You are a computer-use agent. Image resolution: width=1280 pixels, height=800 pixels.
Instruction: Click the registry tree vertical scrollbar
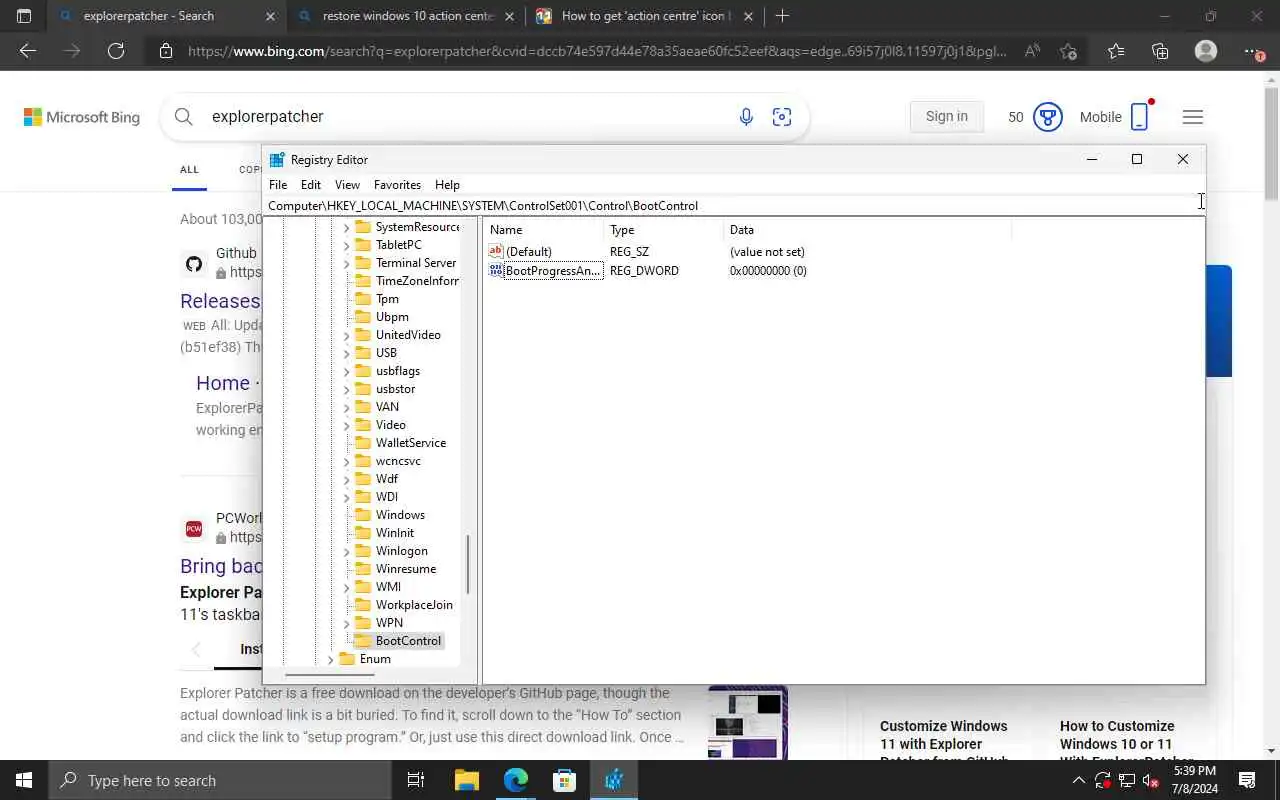pos(468,565)
